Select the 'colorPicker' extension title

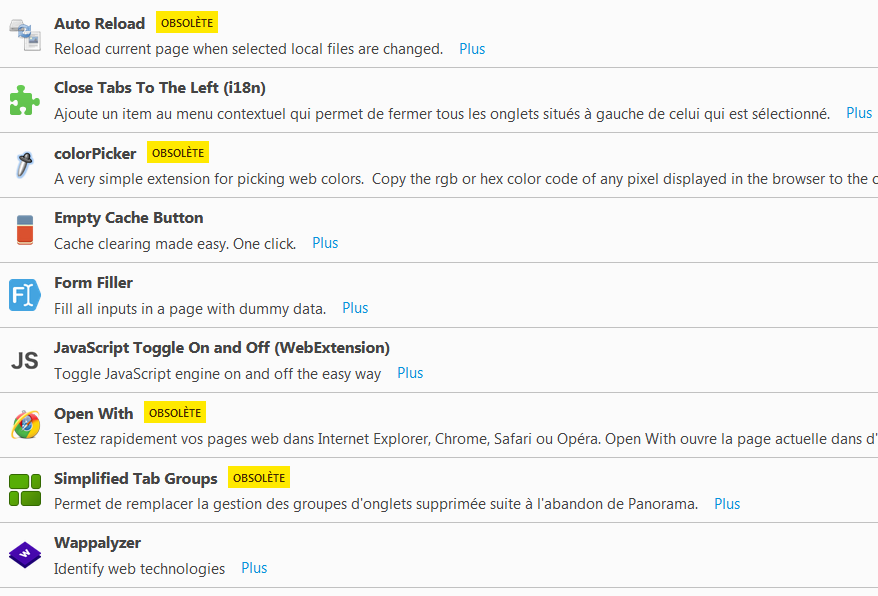point(95,153)
